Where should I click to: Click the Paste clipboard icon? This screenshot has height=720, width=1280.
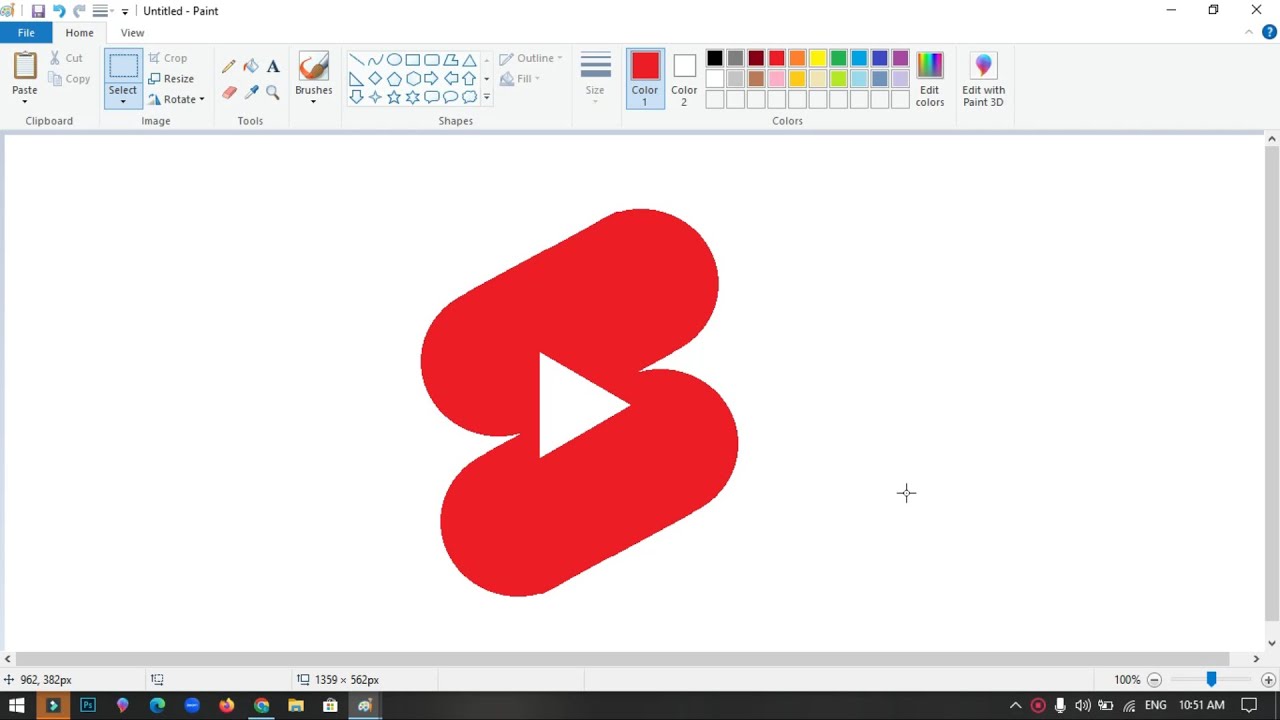tap(25, 66)
